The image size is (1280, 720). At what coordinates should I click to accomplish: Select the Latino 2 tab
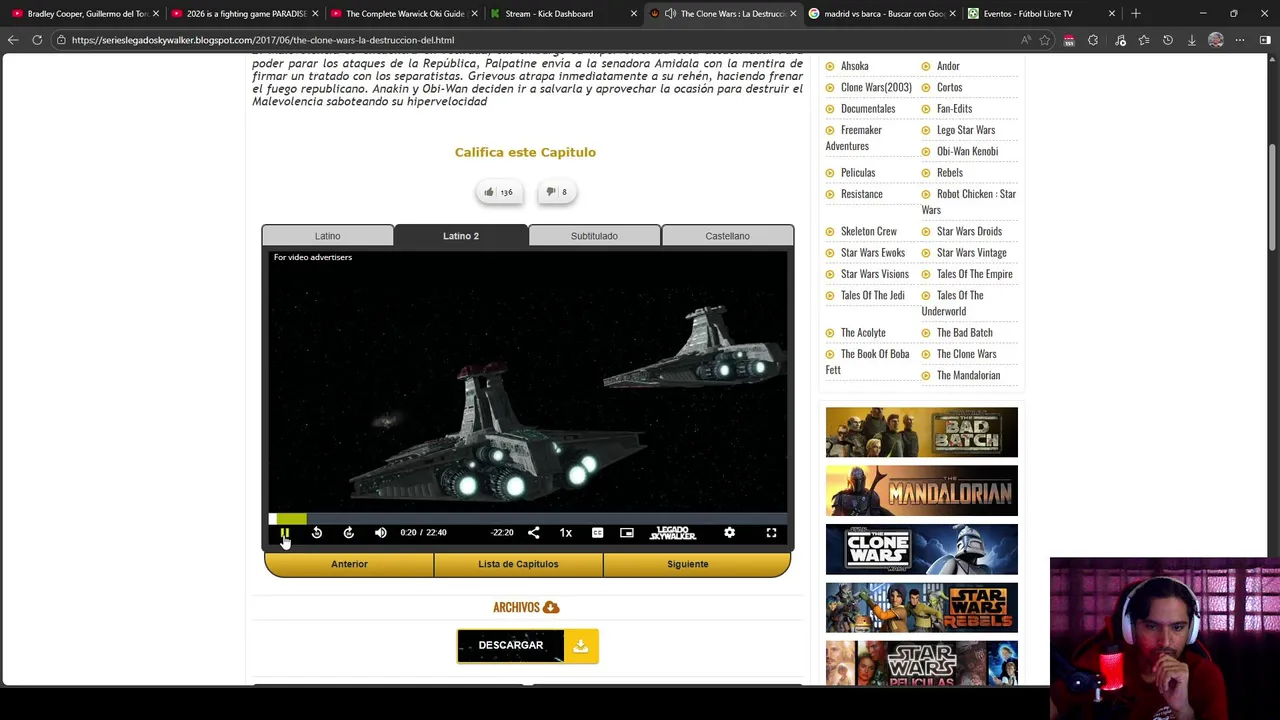point(461,236)
